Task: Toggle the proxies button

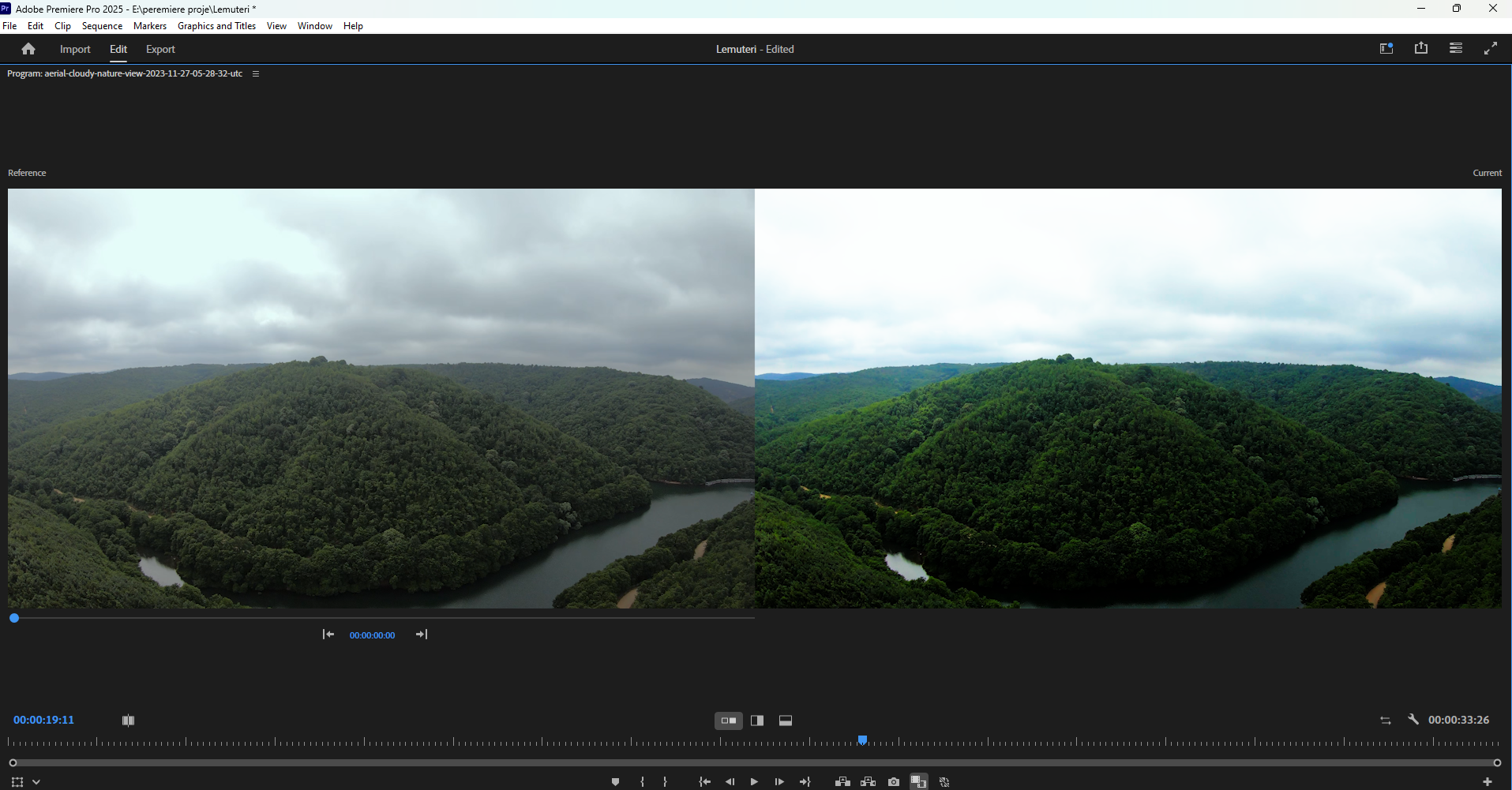Action: click(x=944, y=782)
